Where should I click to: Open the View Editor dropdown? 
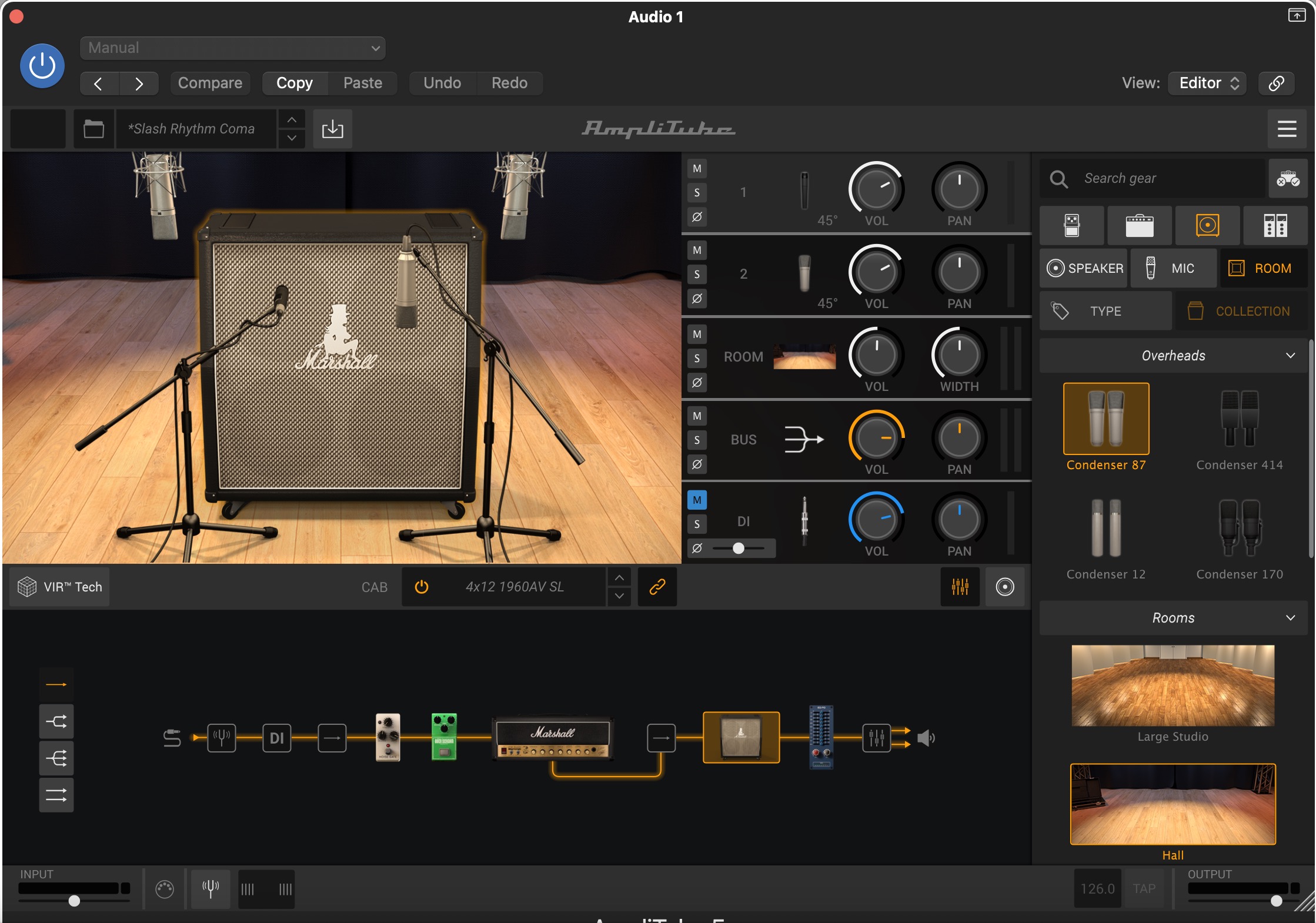tap(1208, 83)
